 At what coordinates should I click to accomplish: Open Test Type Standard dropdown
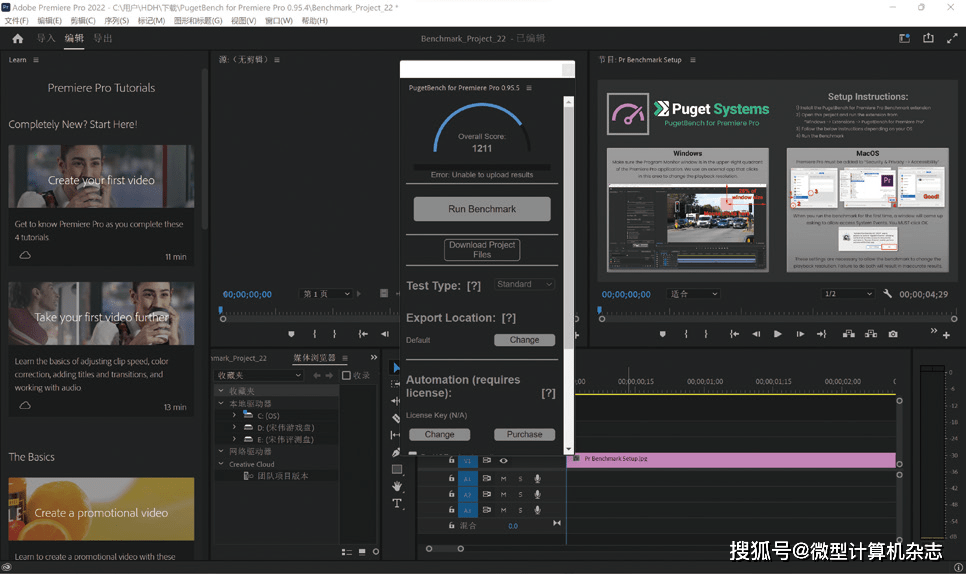point(524,284)
